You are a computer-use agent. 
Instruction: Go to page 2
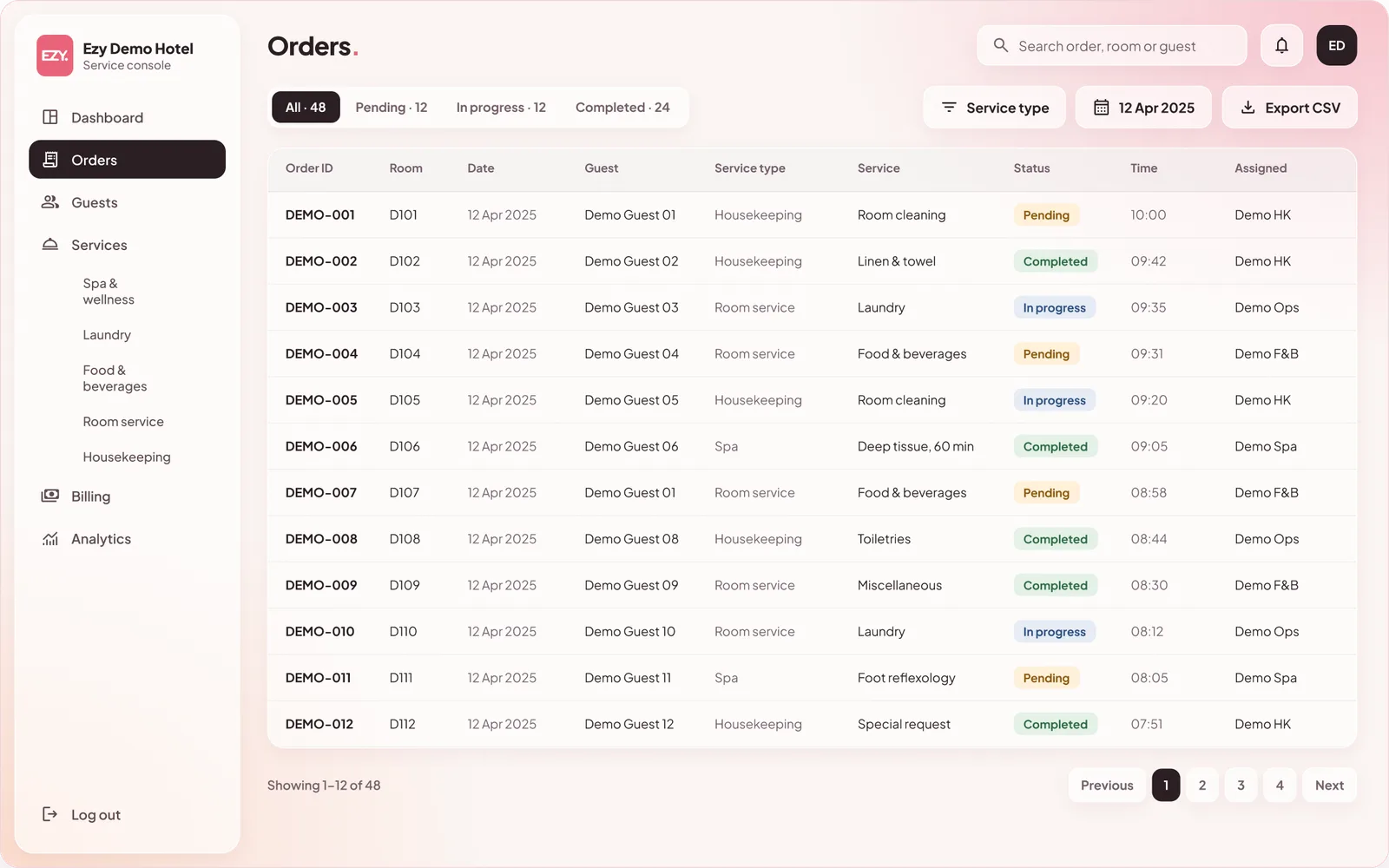(1202, 786)
